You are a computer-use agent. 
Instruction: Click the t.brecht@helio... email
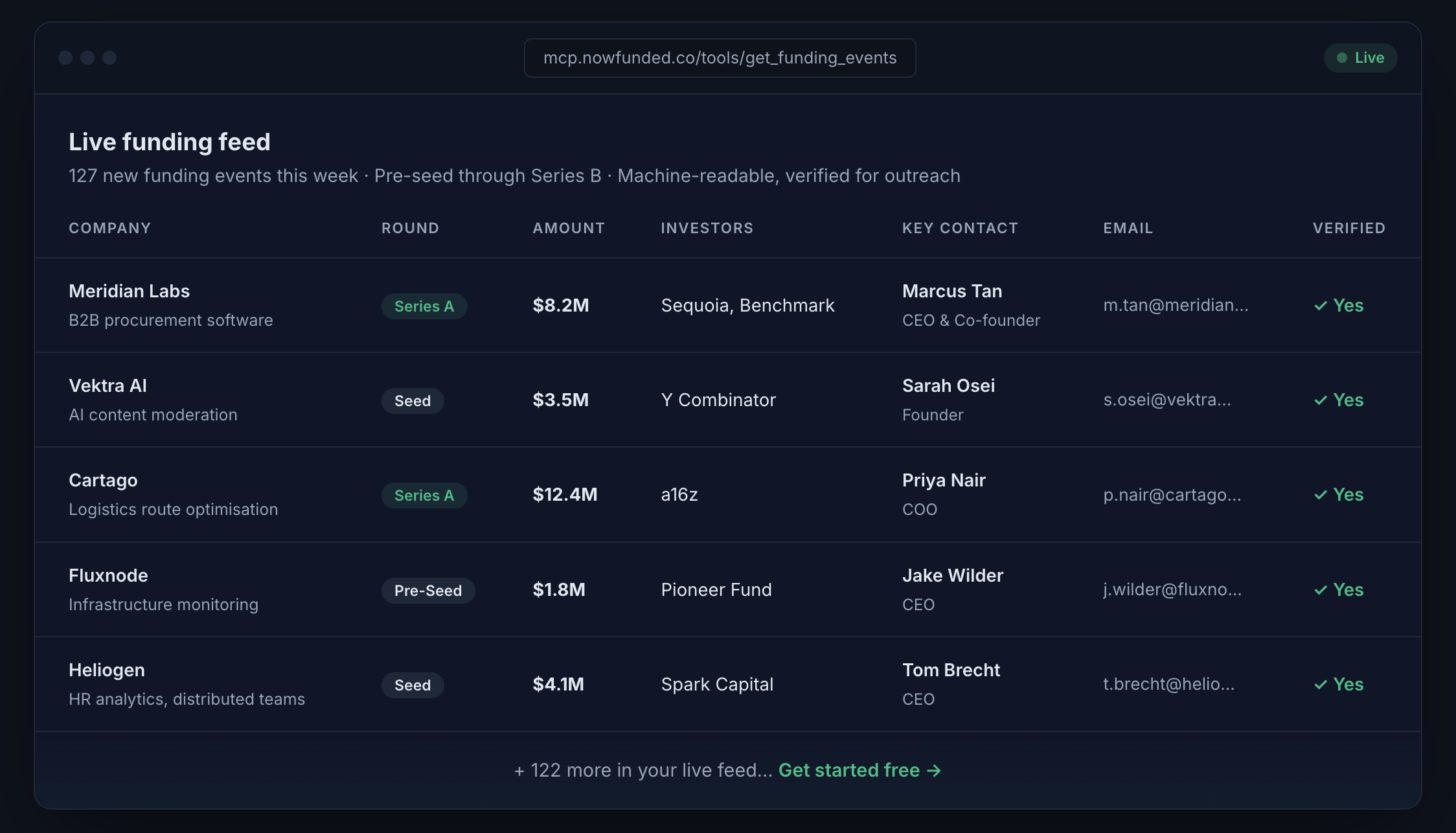(1168, 684)
